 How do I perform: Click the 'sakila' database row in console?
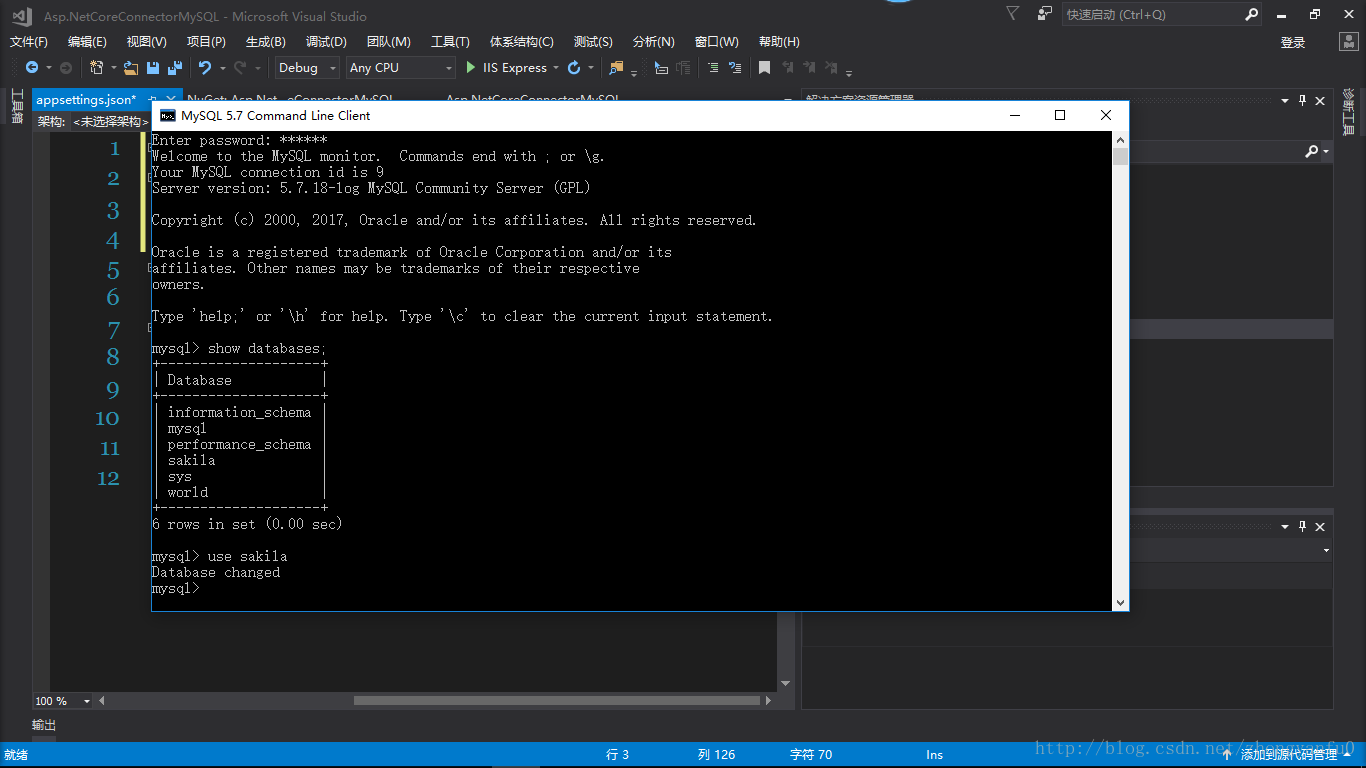191,460
